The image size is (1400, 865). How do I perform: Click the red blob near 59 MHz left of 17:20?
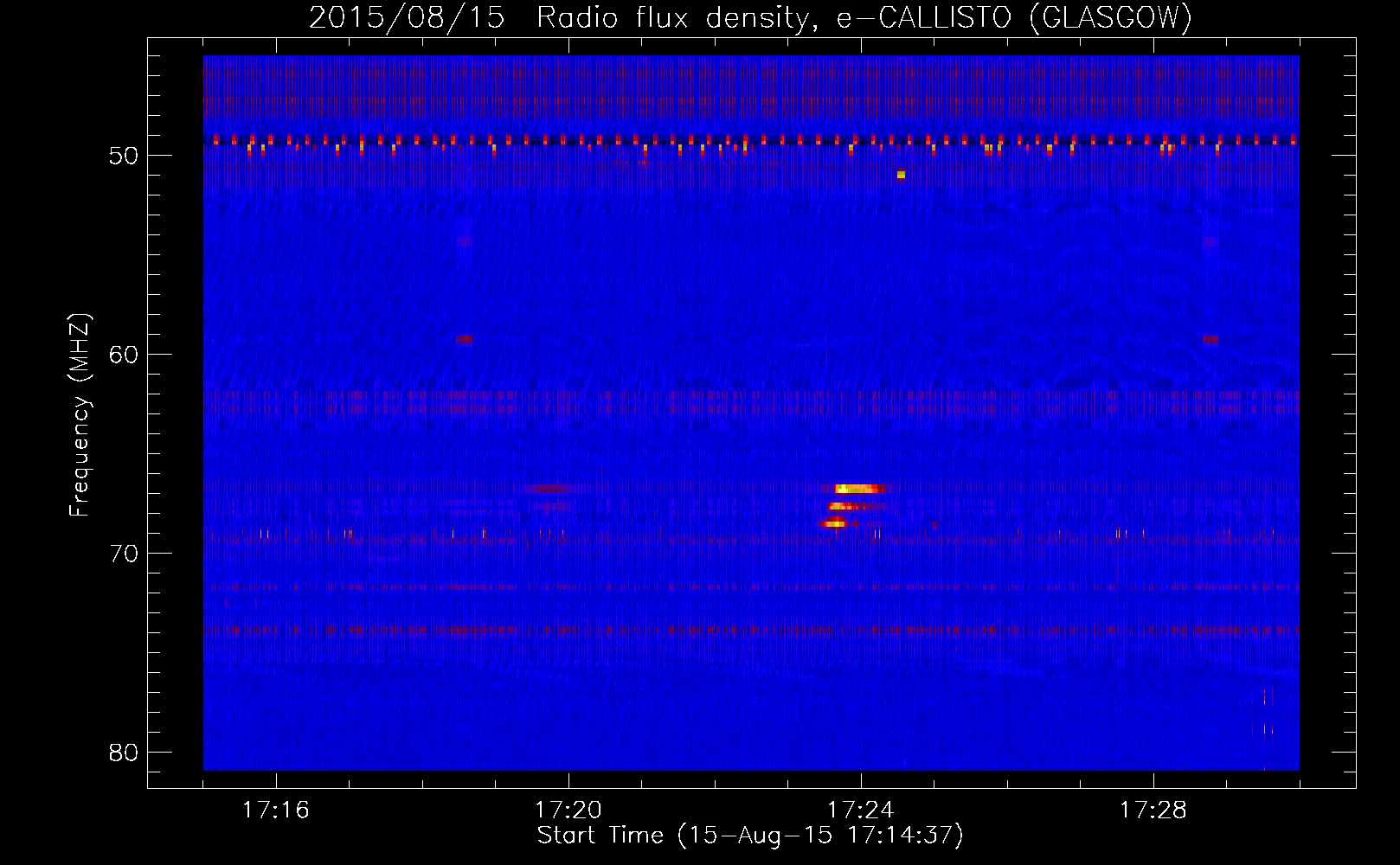(465, 340)
